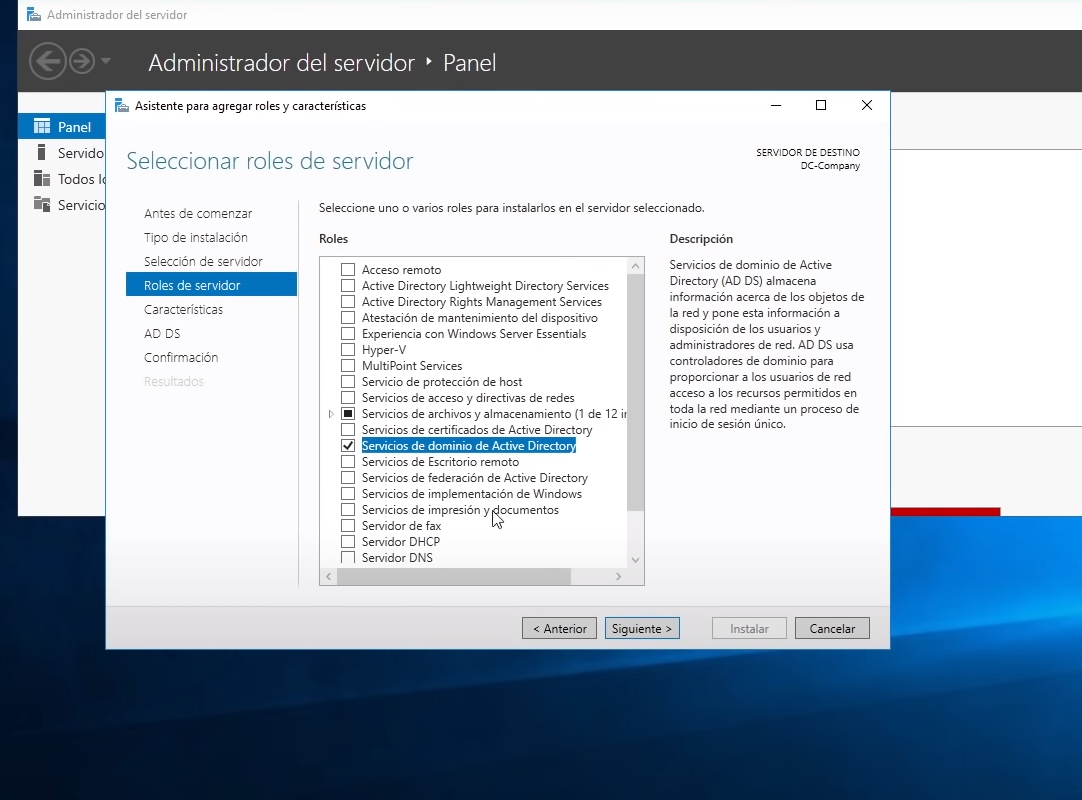Open Selección de servidor step

[x=204, y=262]
